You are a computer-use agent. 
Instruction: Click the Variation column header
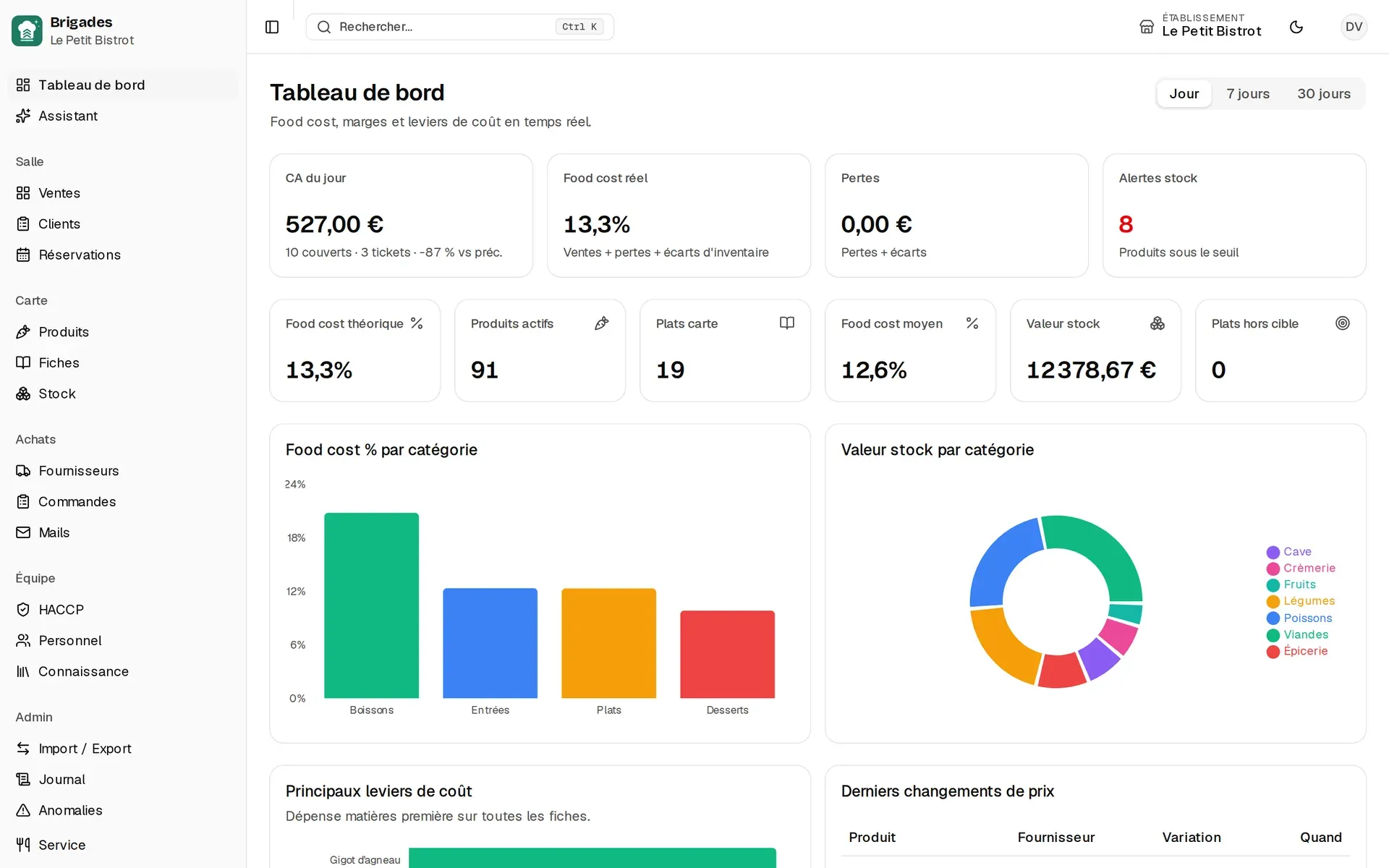1192,837
